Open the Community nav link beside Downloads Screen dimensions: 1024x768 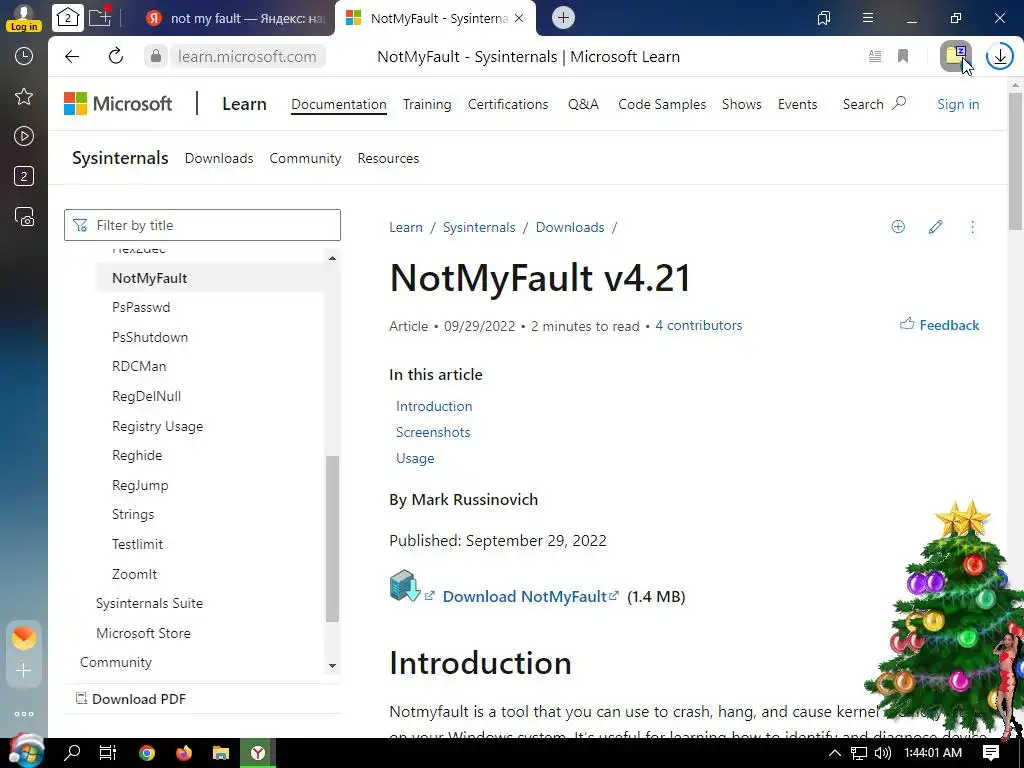(306, 158)
